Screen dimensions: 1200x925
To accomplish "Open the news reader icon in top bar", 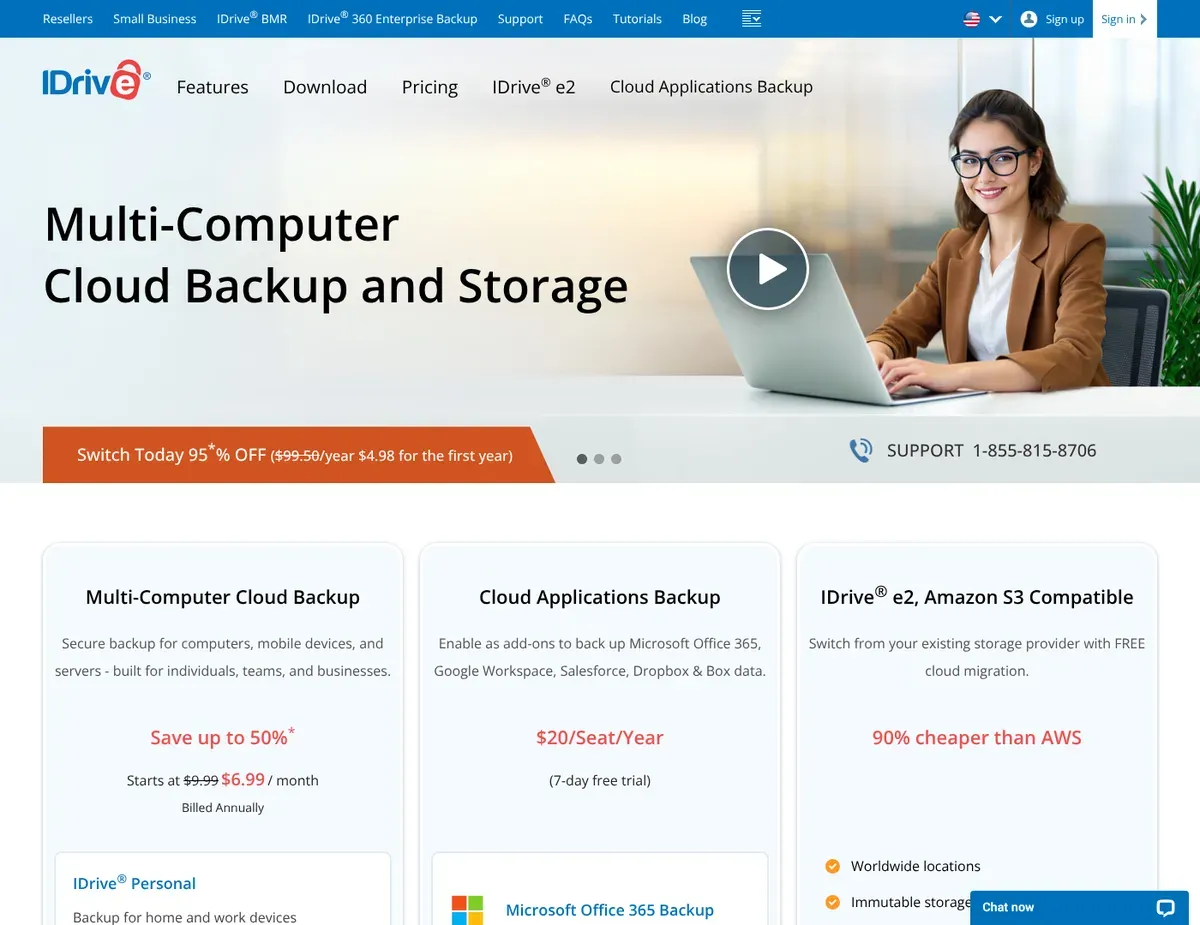I will click(752, 18).
